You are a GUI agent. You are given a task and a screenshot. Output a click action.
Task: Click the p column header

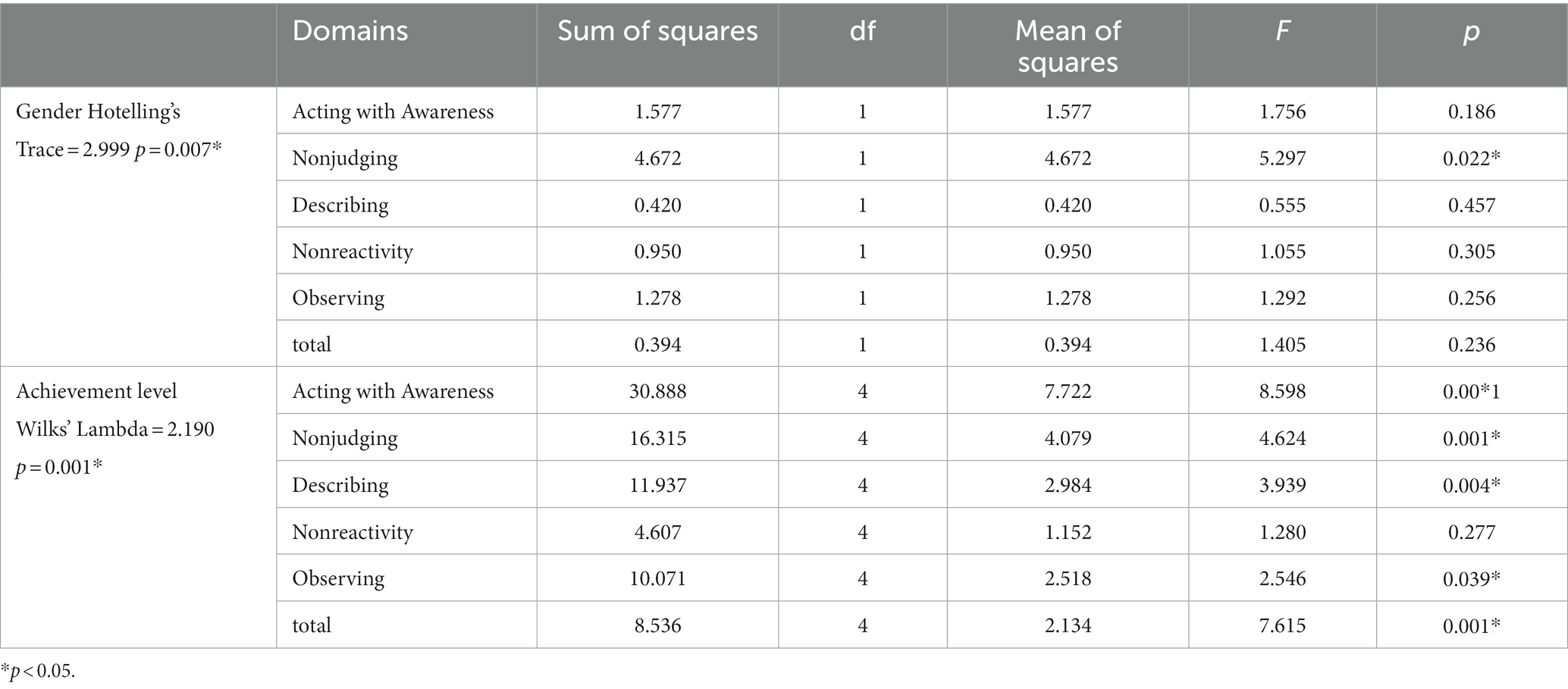[1471, 33]
